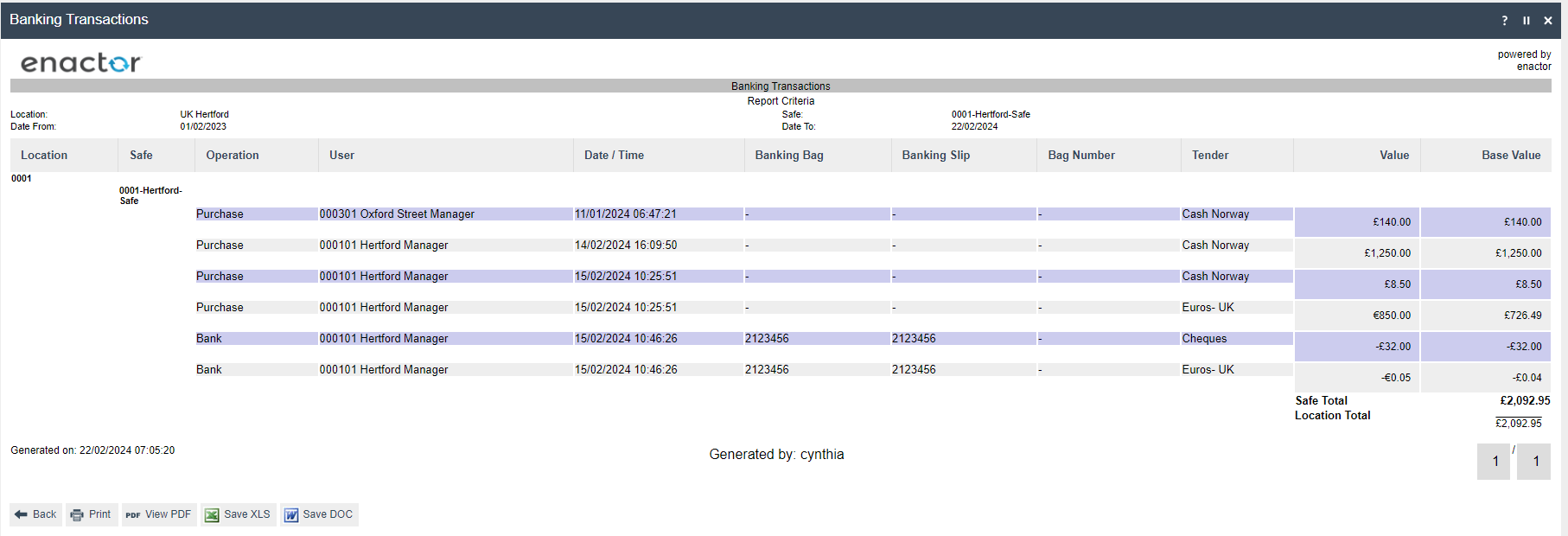
Task: Select the total pages 1 box
Action: [x=1535, y=462]
